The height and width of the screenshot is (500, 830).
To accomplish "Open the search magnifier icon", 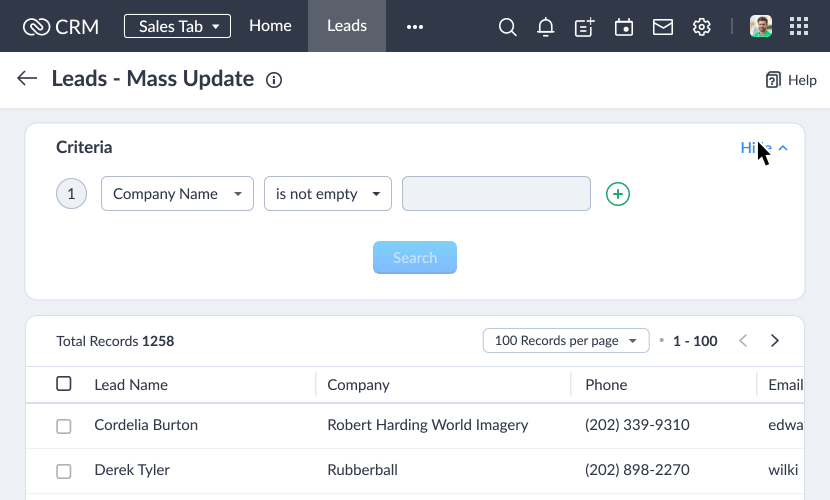I will tap(507, 26).
